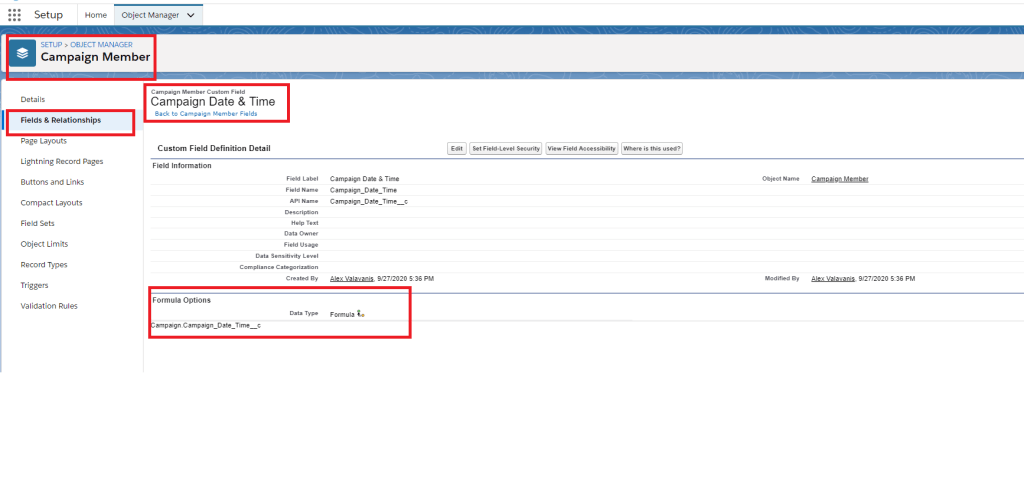The height and width of the screenshot is (485, 1024).
Task: Open View Field Accessibility
Action: [x=581, y=148]
